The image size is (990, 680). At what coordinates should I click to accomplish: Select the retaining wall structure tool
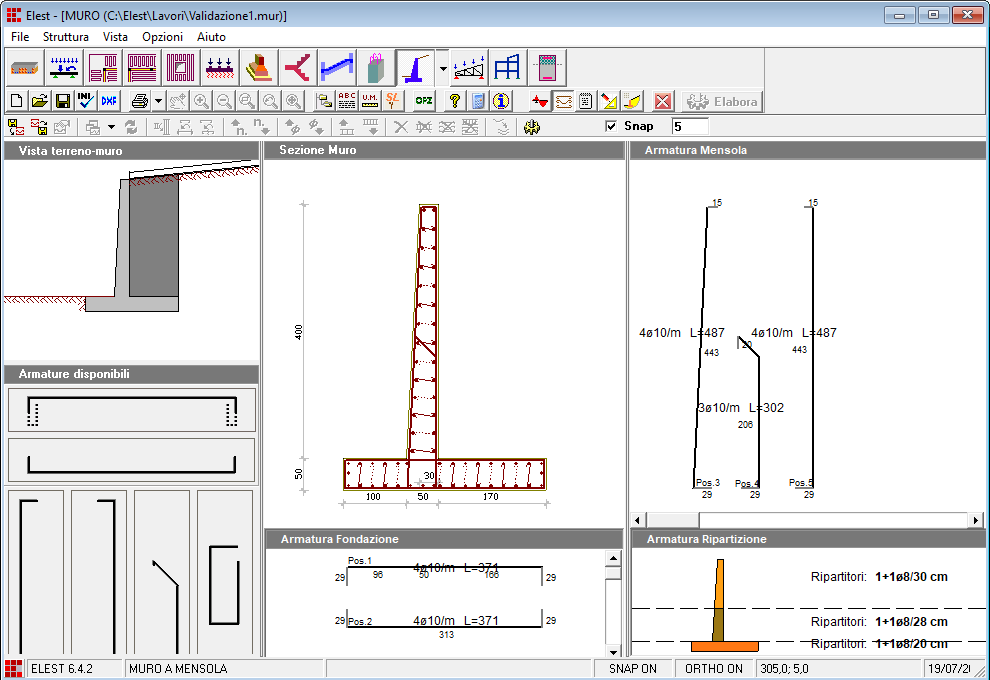pyautogui.click(x=414, y=67)
